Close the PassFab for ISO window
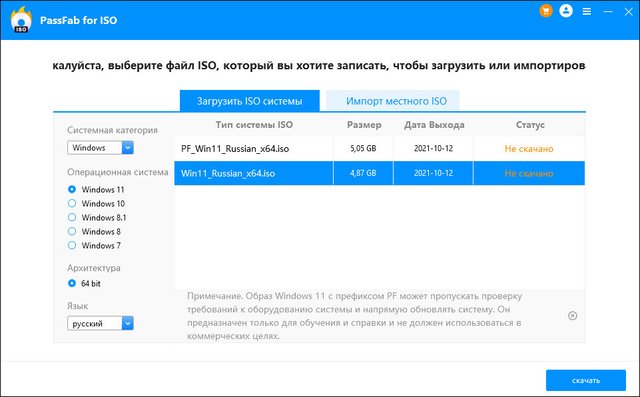640x397 pixels. [629, 12]
